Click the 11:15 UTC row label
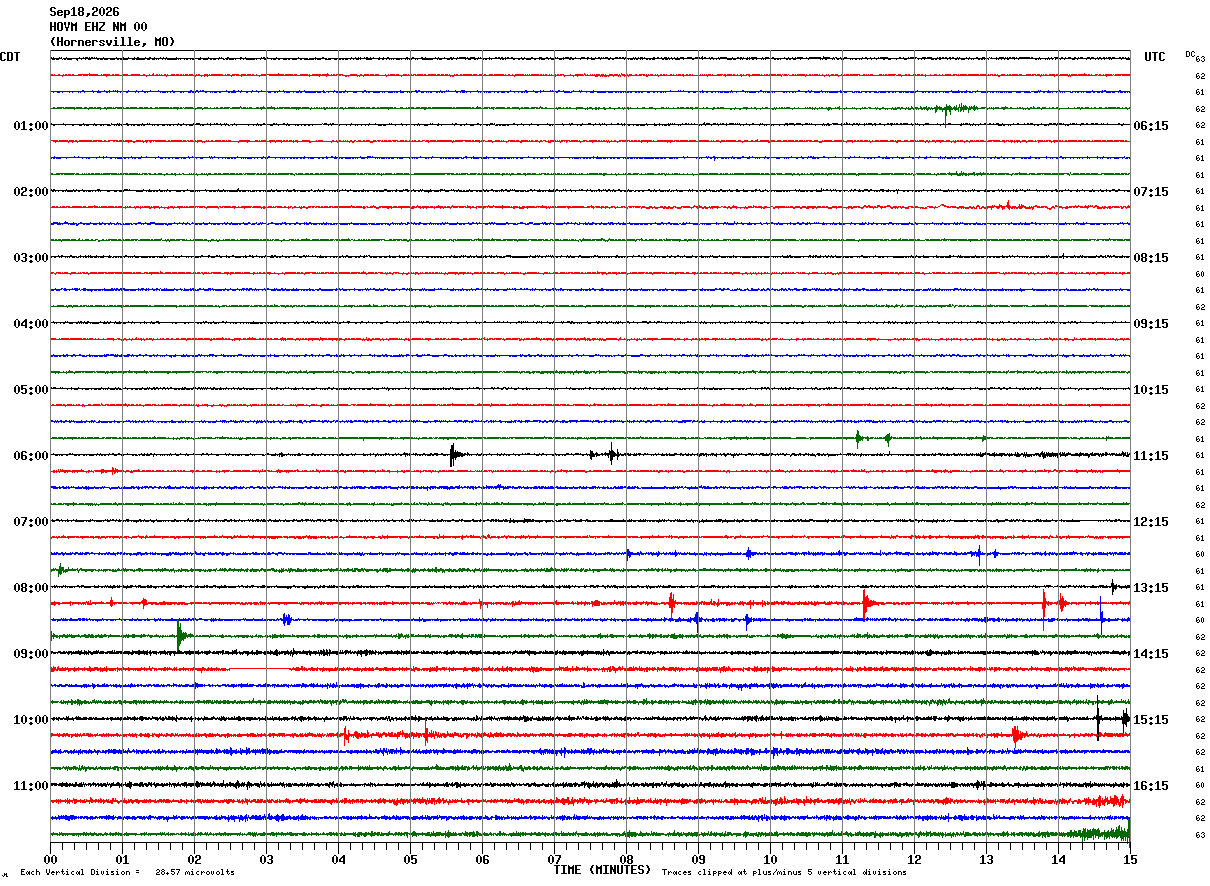Image resolution: width=1210 pixels, height=886 pixels. (1151, 456)
